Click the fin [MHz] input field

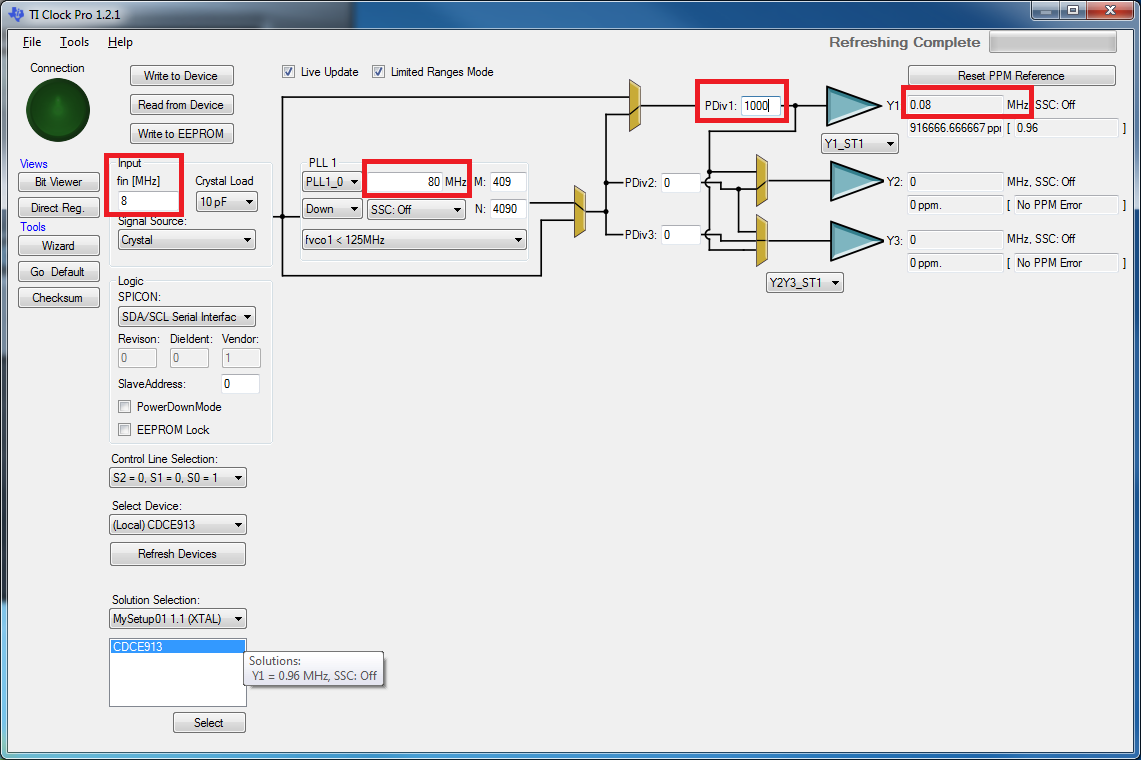pos(148,201)
